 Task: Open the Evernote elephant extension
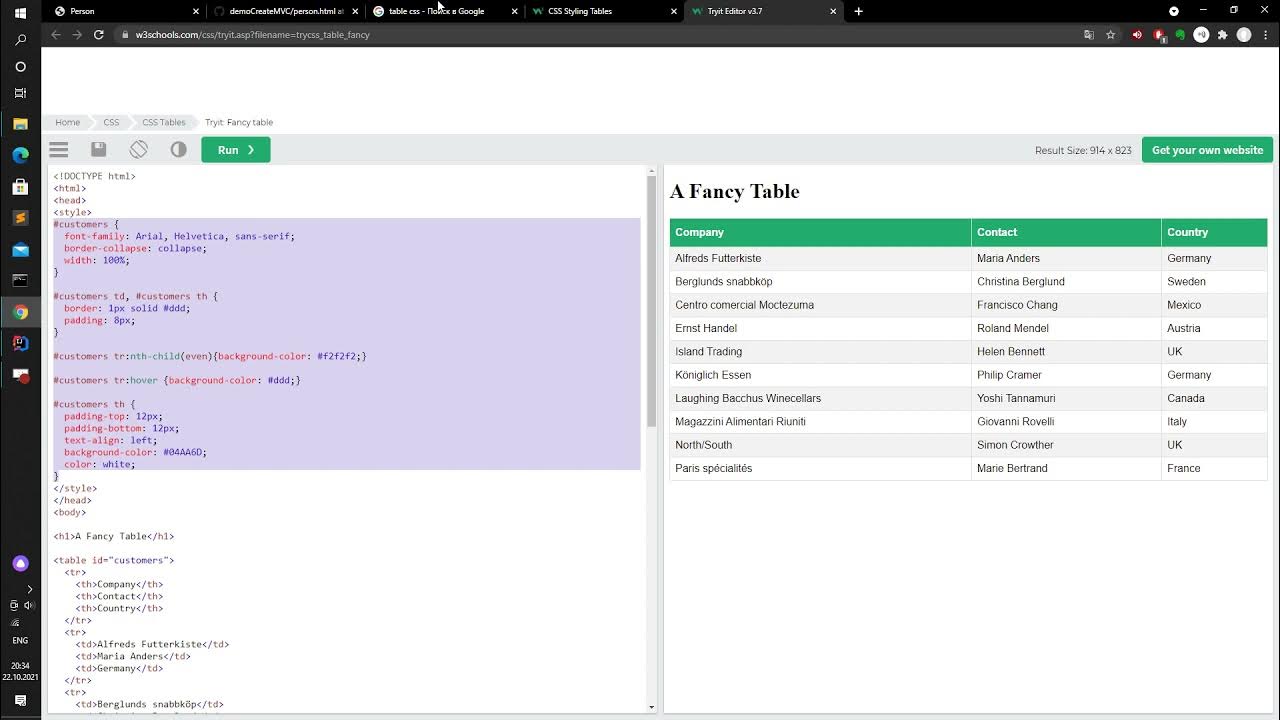pyautogui.click(x=1180, y=35)
